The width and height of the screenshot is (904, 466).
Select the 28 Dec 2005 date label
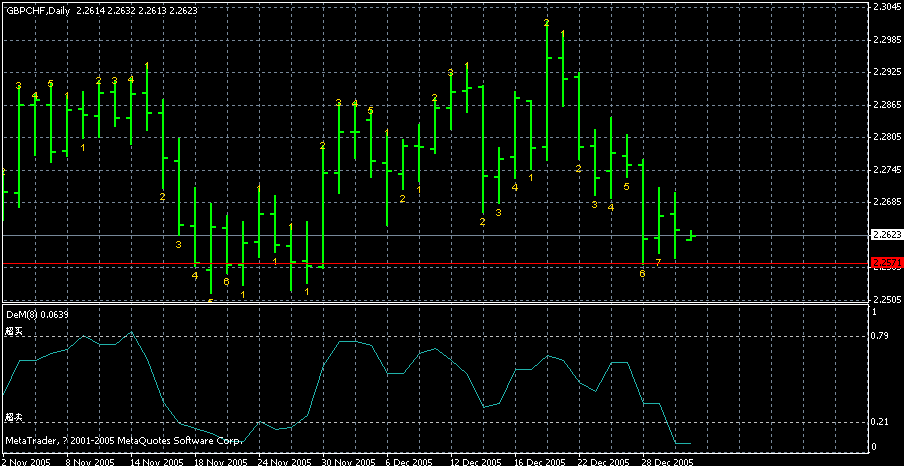[669, 462]
